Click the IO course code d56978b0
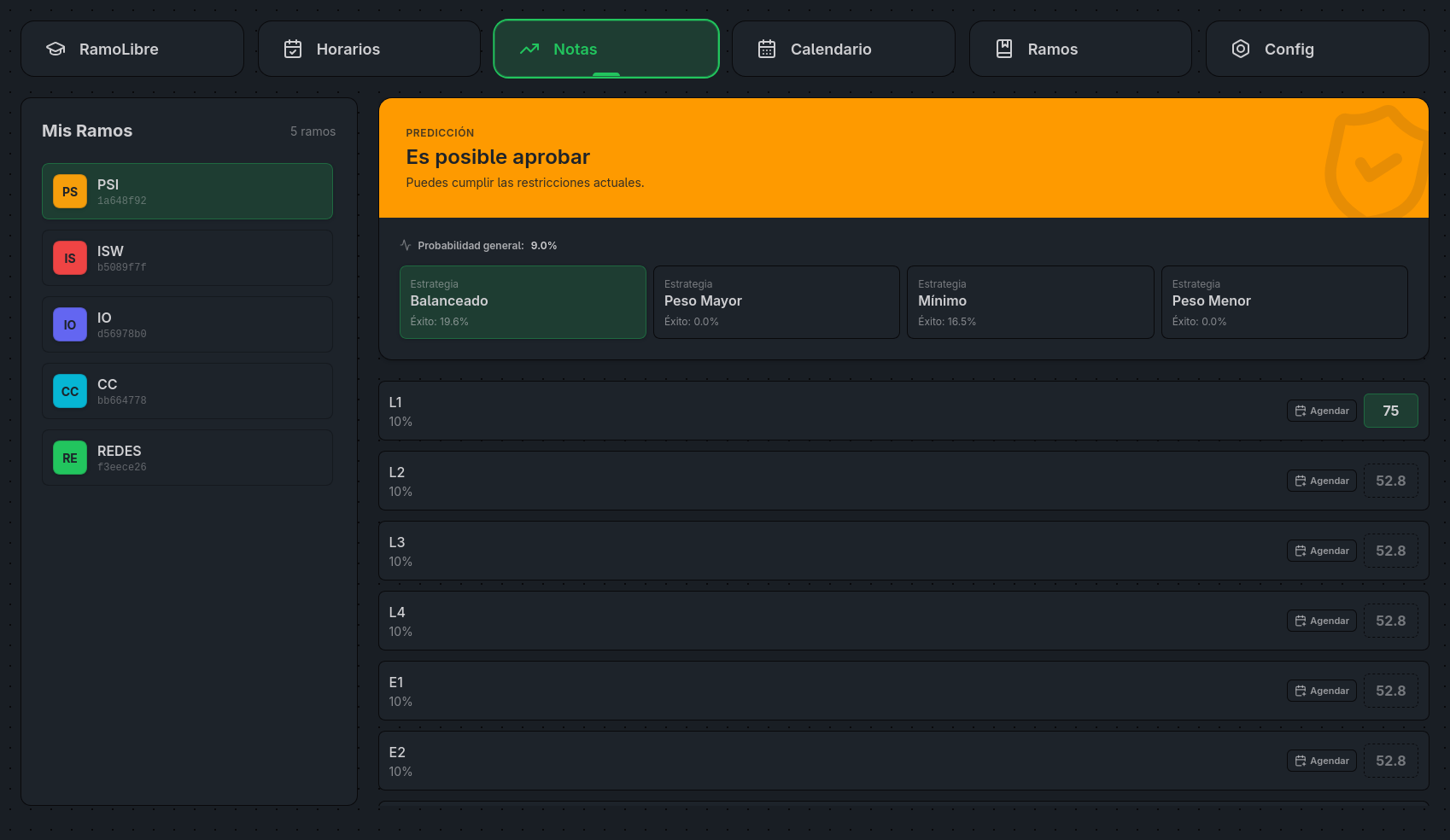Viewport: 1450px width, 840px height. click(122, 335)
